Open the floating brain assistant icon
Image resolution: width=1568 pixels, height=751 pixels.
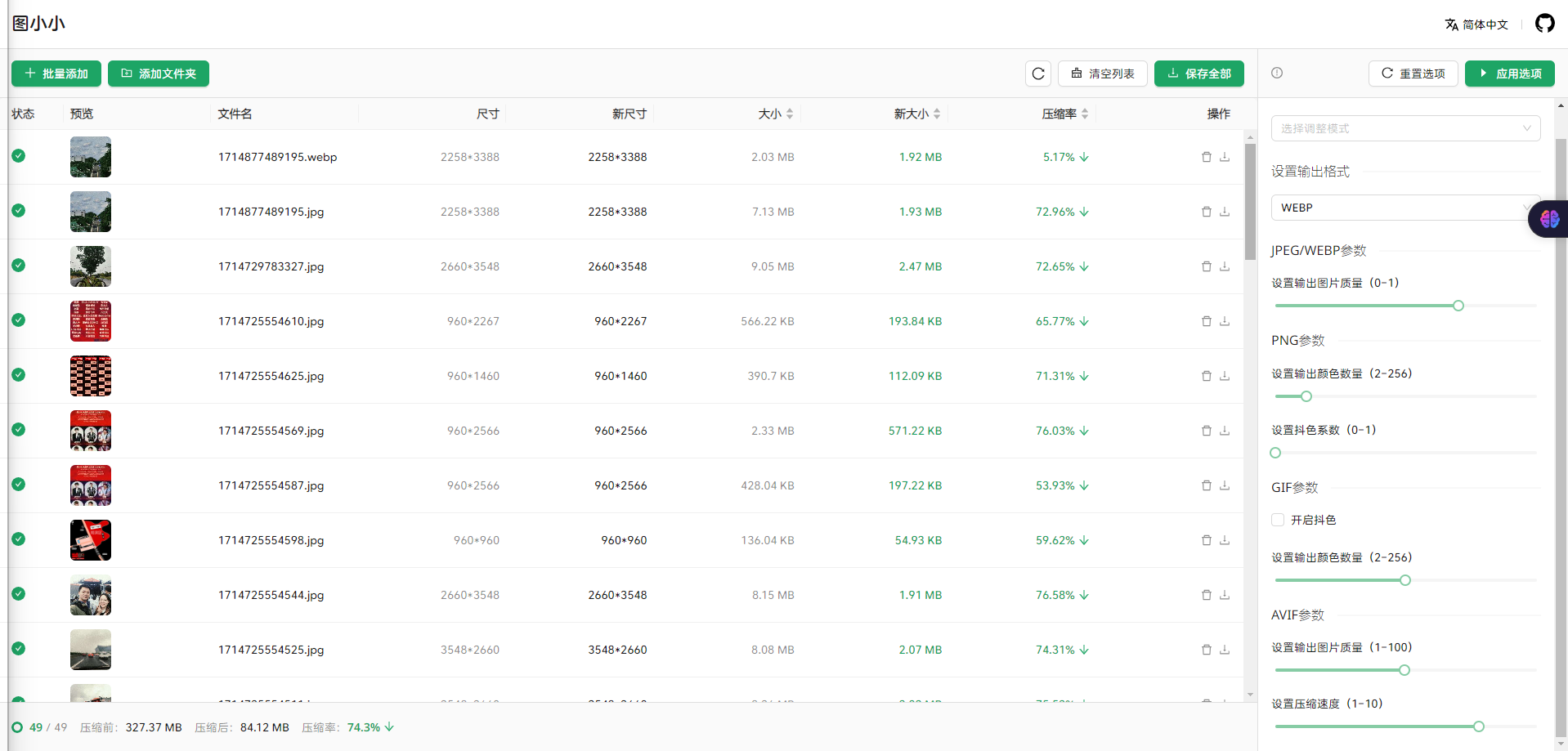tap(1548, 219)
